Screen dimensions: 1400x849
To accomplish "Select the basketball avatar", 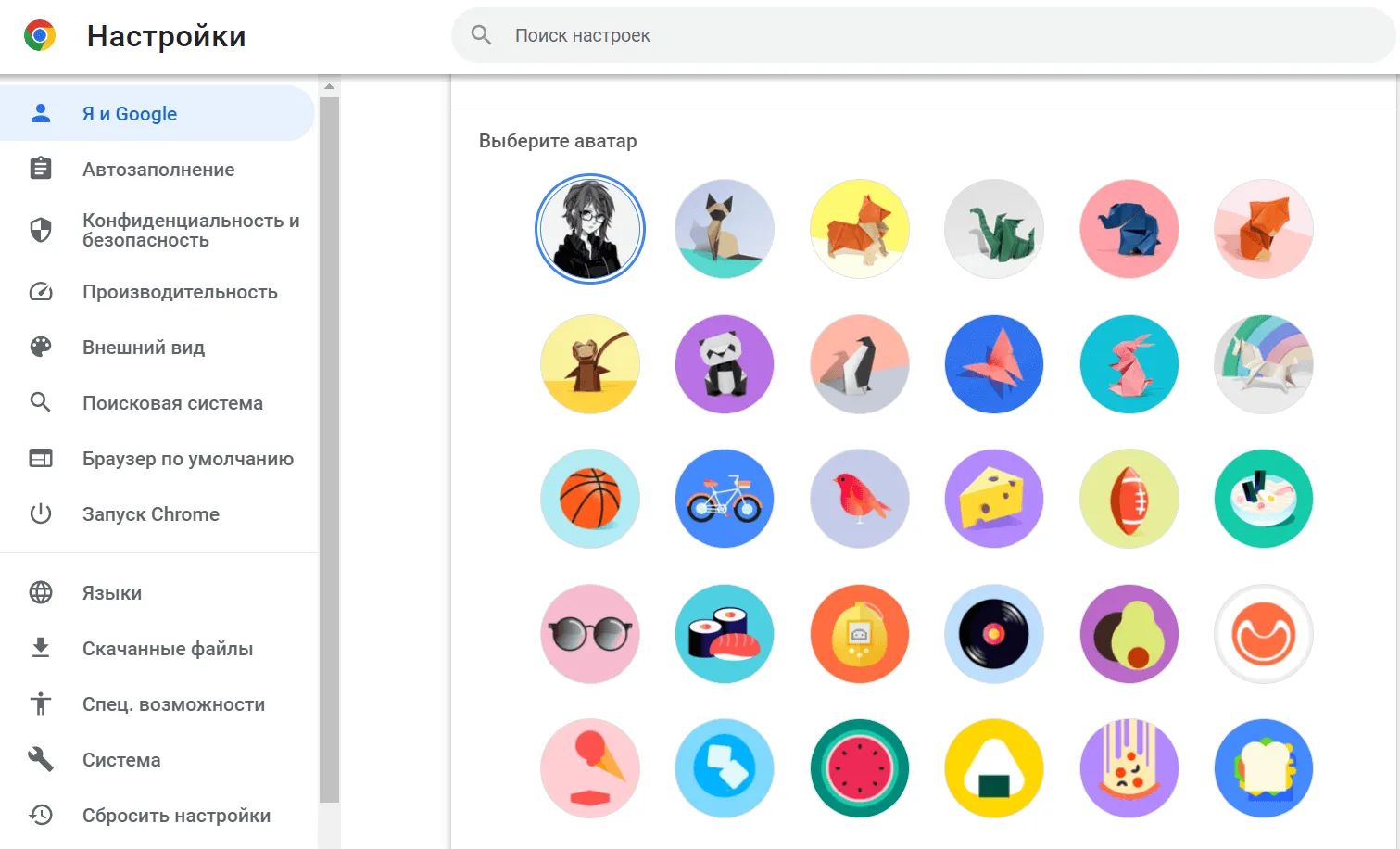I will [590, 499].
